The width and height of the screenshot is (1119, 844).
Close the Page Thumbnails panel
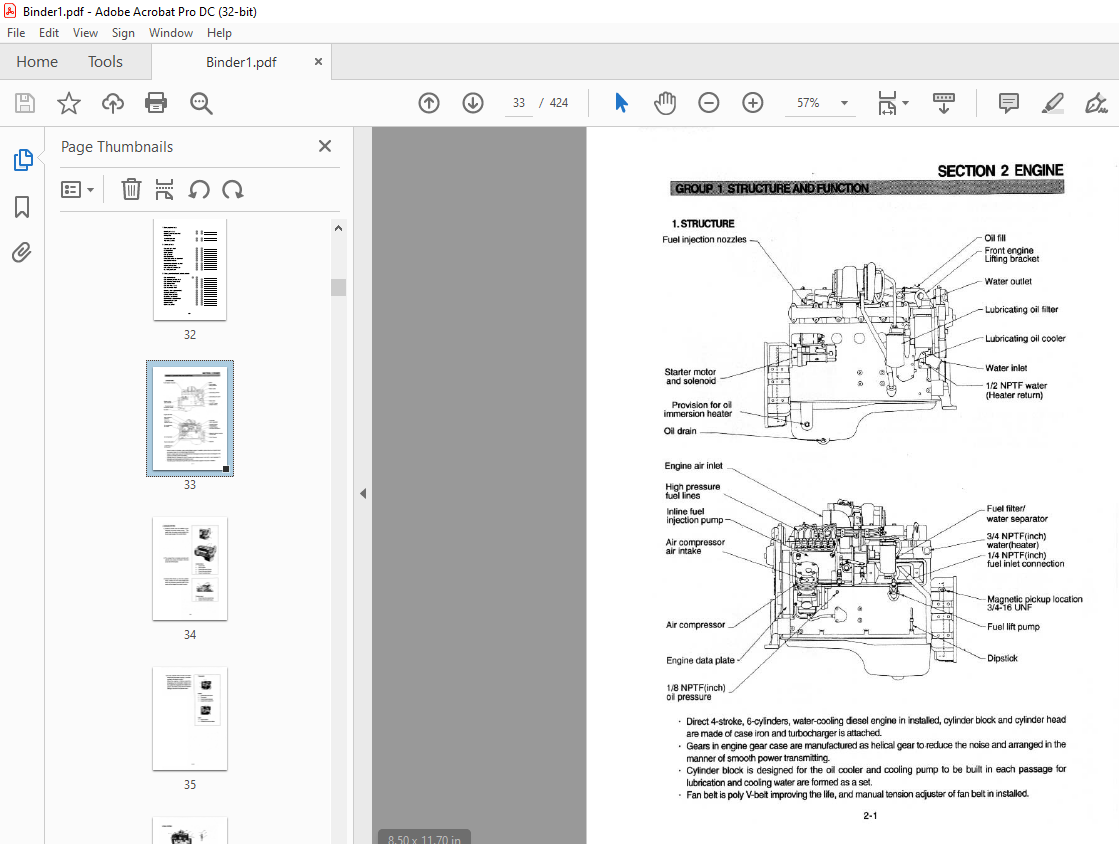[x=325, y=146]
